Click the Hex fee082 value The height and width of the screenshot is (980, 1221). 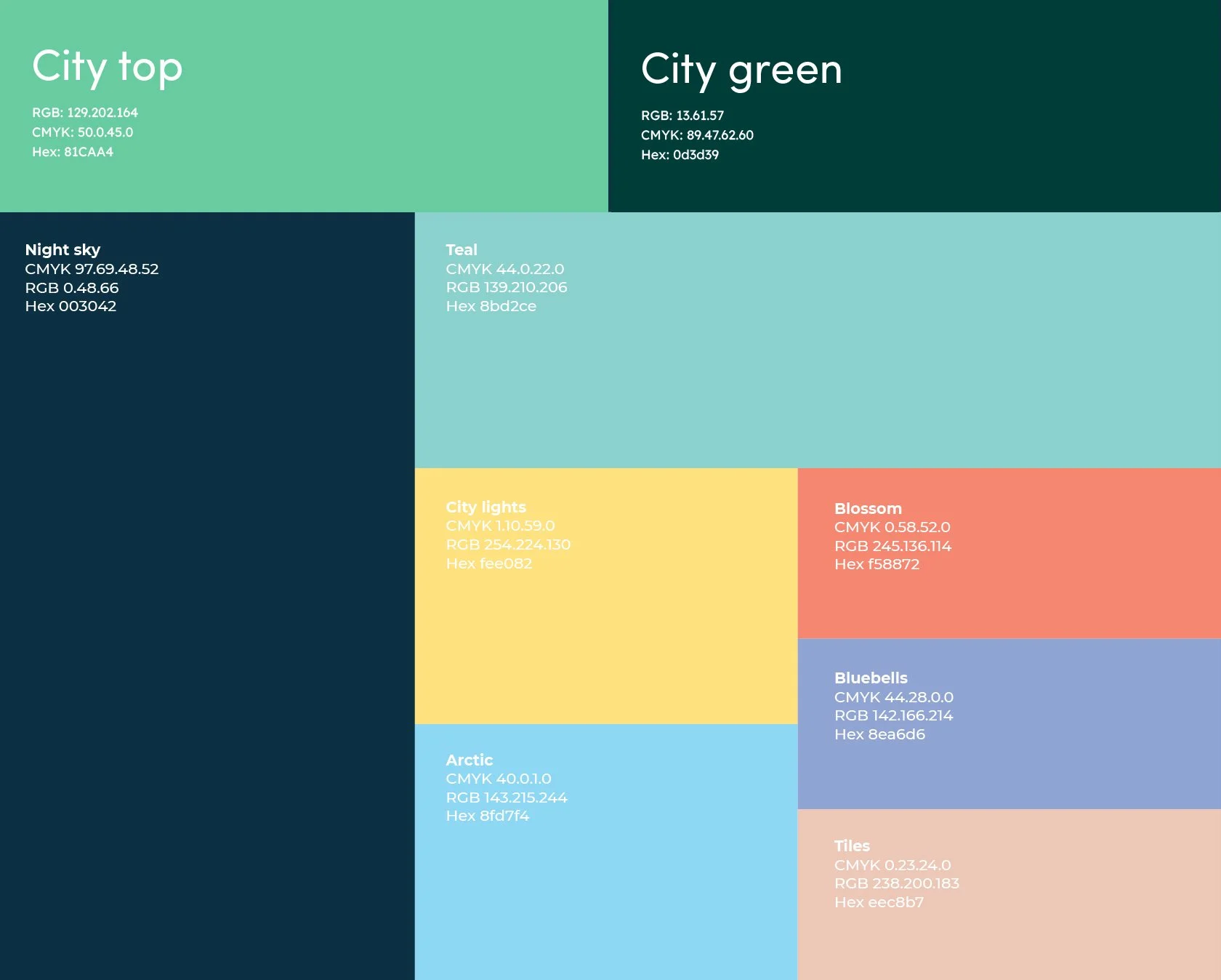pyautogui.click(x=488, y=563)
